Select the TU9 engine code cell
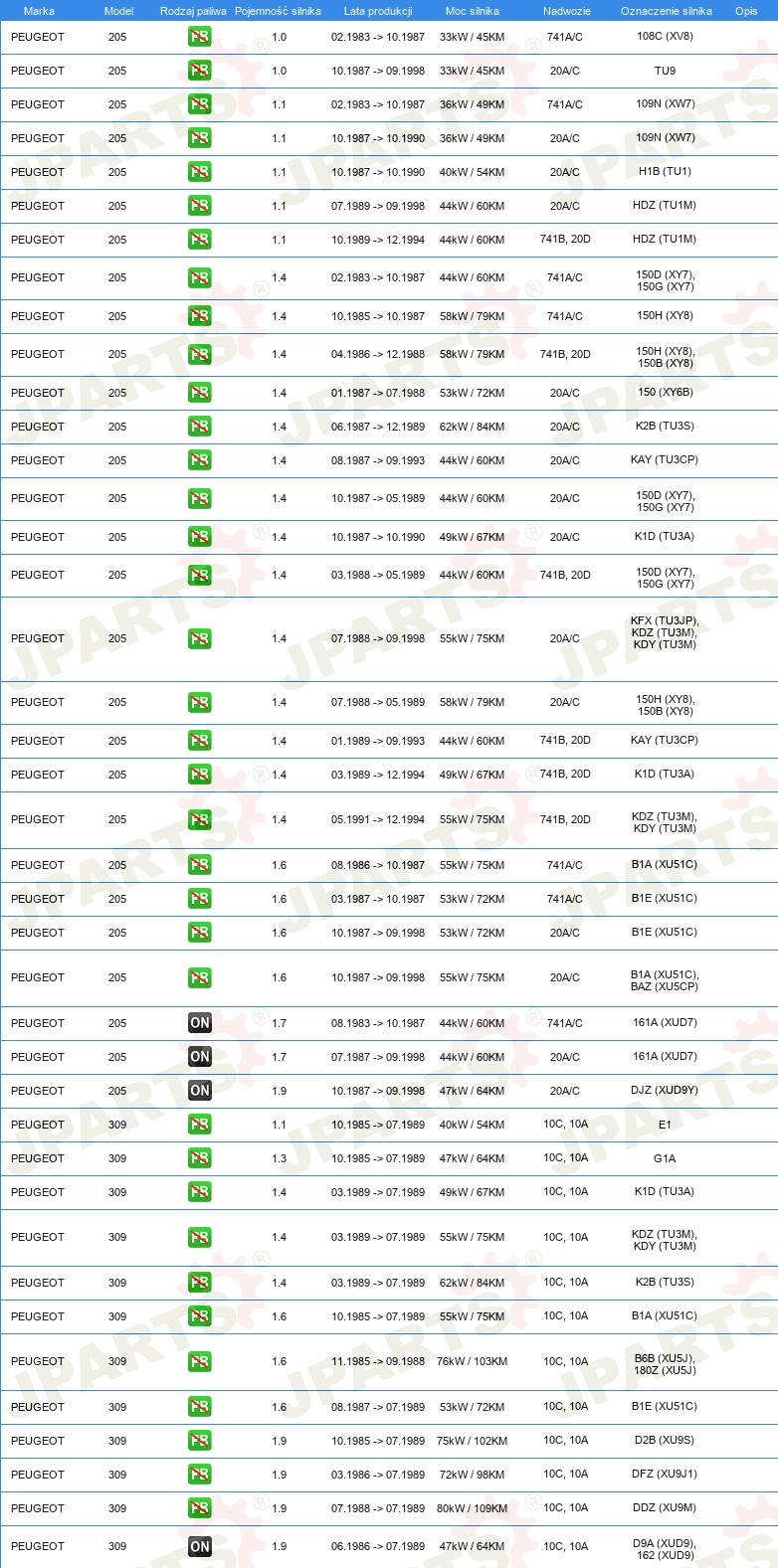778x1568 pixels. coord(665,71)
